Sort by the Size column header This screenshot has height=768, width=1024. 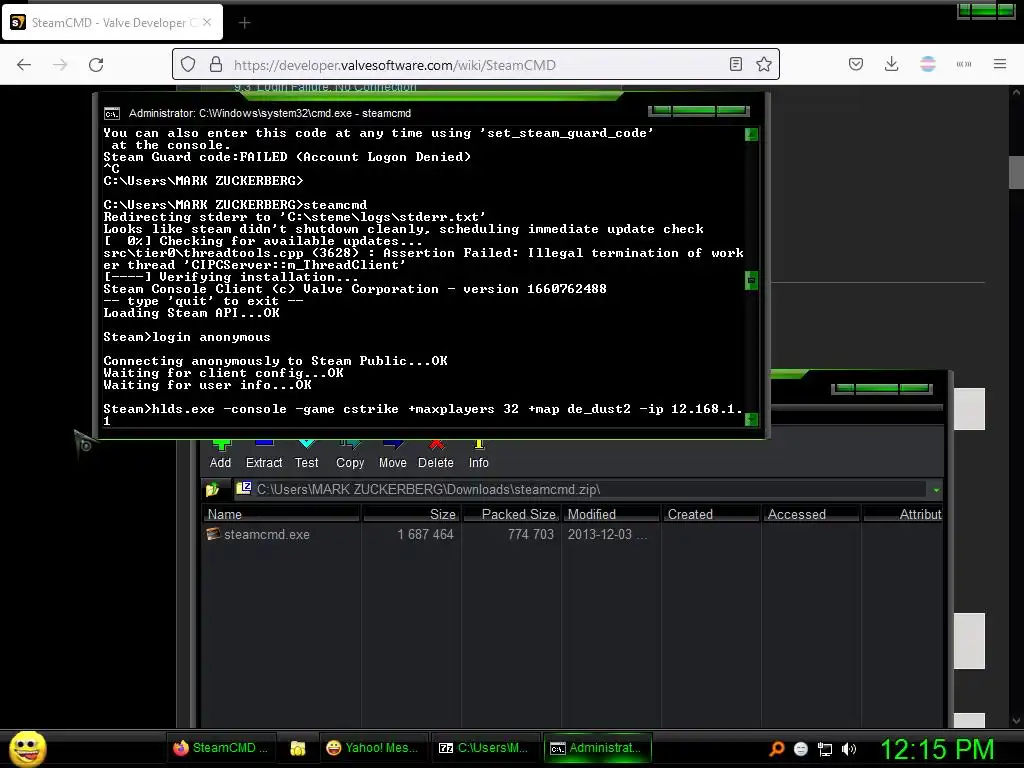tap(411, 515)
